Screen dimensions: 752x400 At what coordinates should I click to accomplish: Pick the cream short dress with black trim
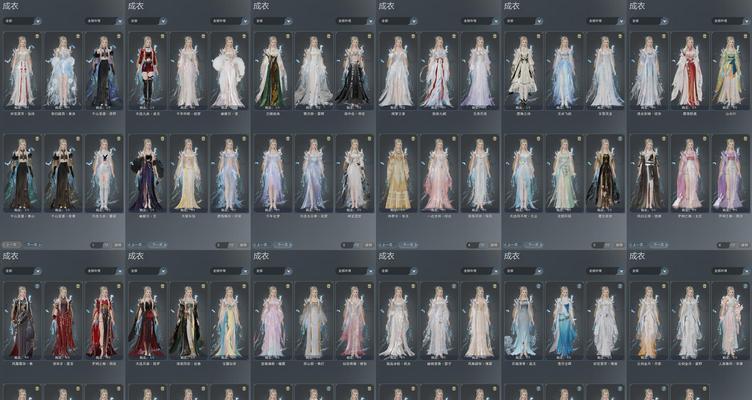tap(523, 71)
